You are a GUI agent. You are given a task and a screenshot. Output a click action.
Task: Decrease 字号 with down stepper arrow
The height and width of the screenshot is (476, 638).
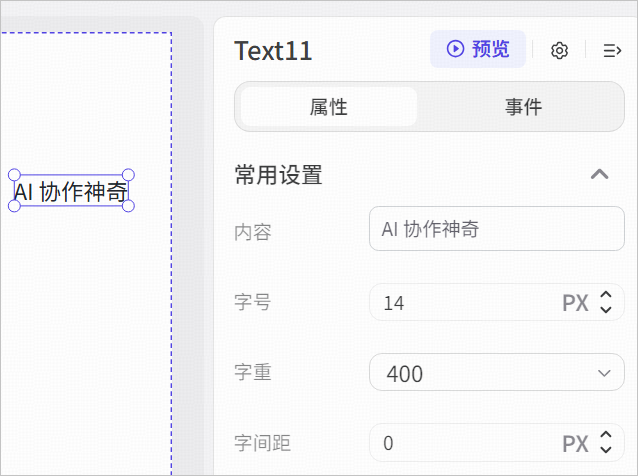point(606,310)
